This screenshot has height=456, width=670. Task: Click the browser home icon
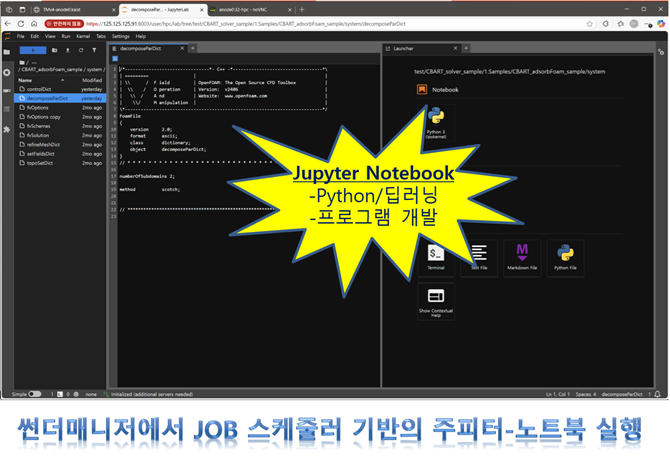pyautogui.click(x=34, y=24)
